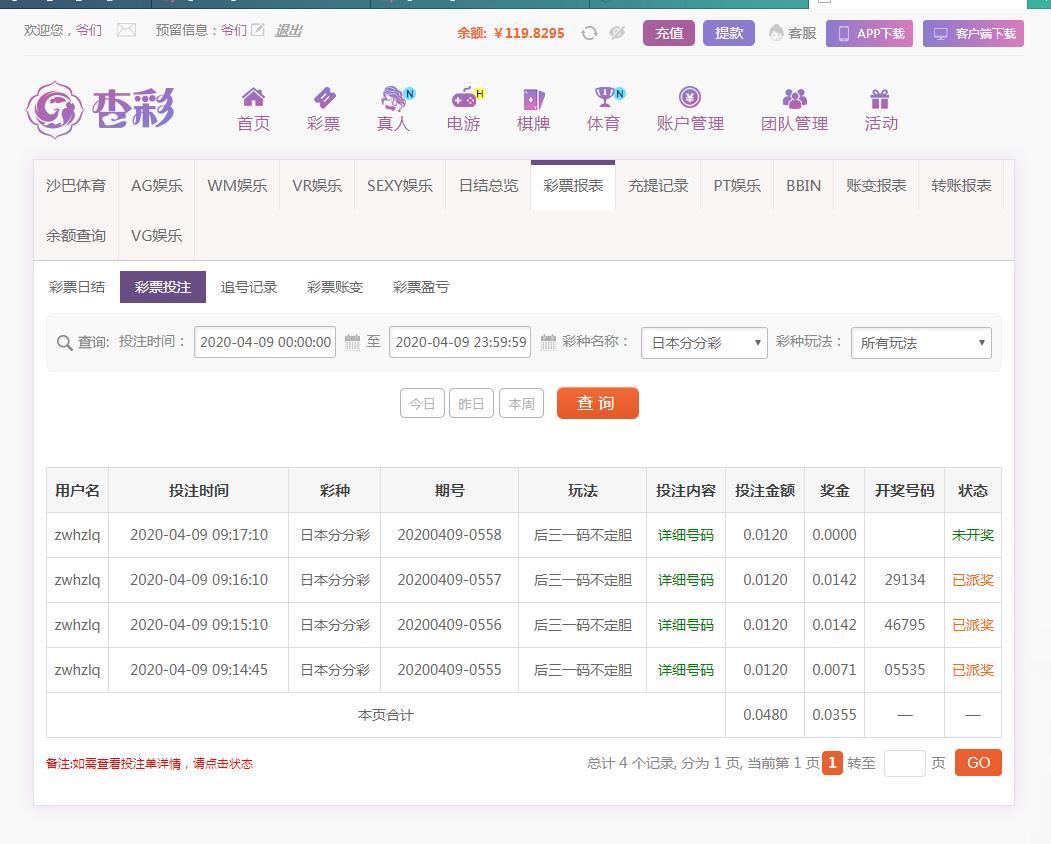Open the 首页 home icon
1051x844 pixels.
pos(253,98)
